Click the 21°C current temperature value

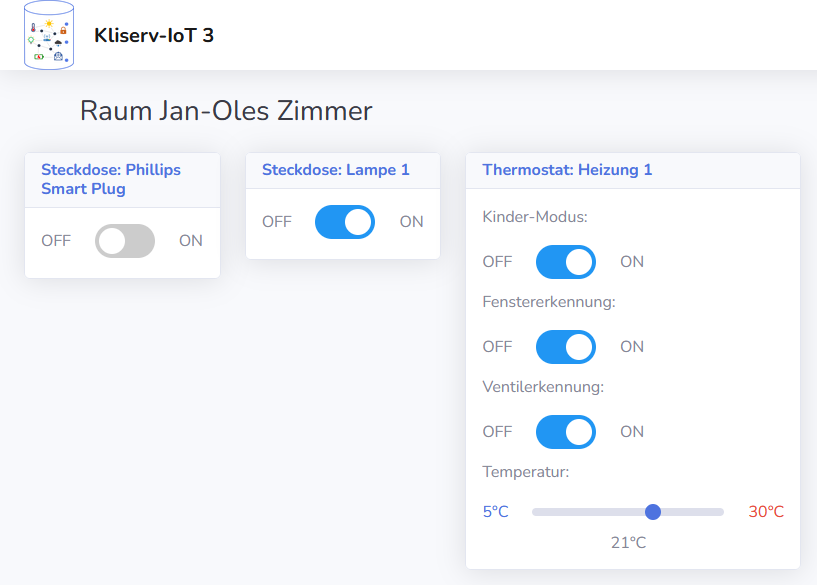coord(628,543)
